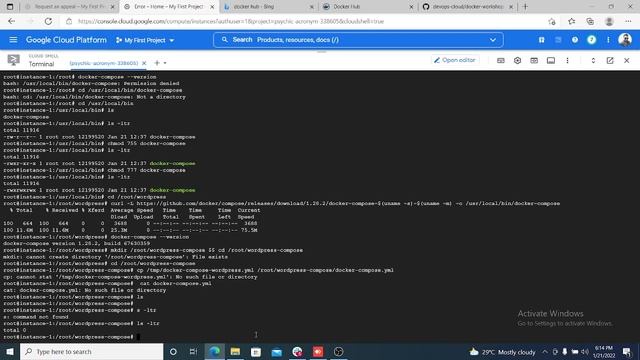Send key combination keyboard icon
The width and height of the screenshot is (640, 360).
(501, 60)
